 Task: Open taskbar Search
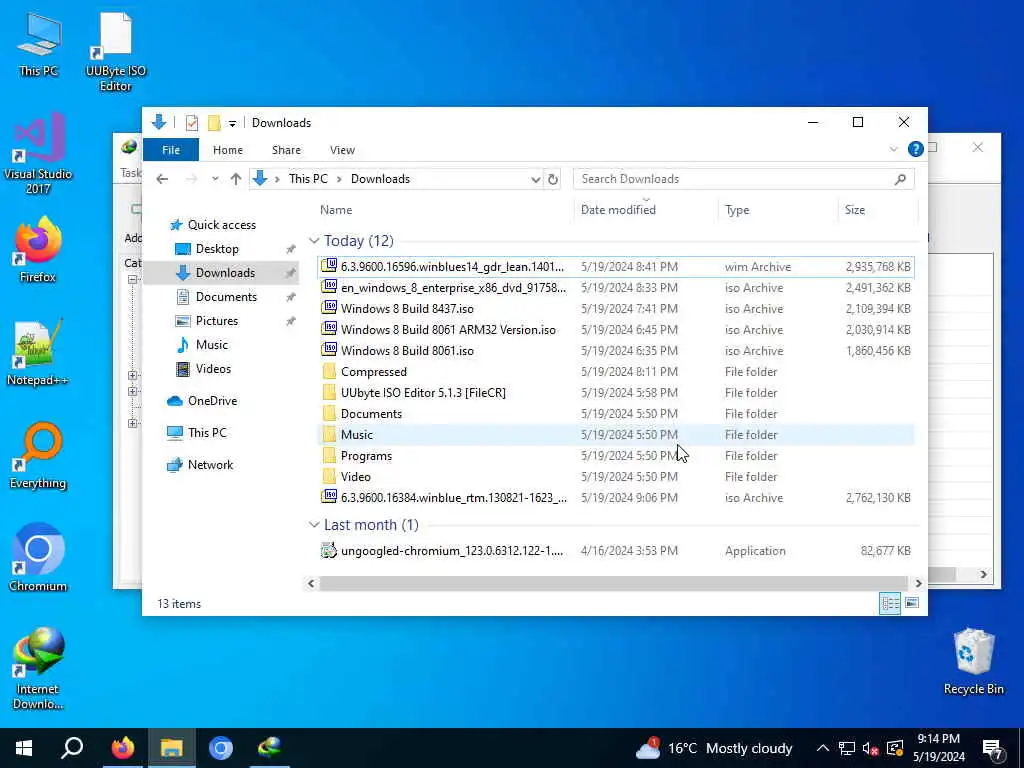click(x=72, y=748)
